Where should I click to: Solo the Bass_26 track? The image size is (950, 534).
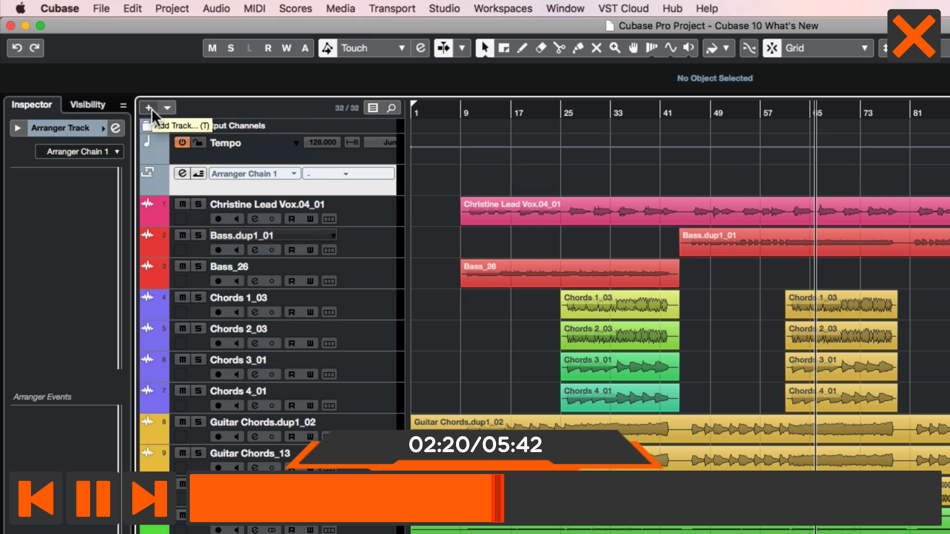click(x=198, y=267)
